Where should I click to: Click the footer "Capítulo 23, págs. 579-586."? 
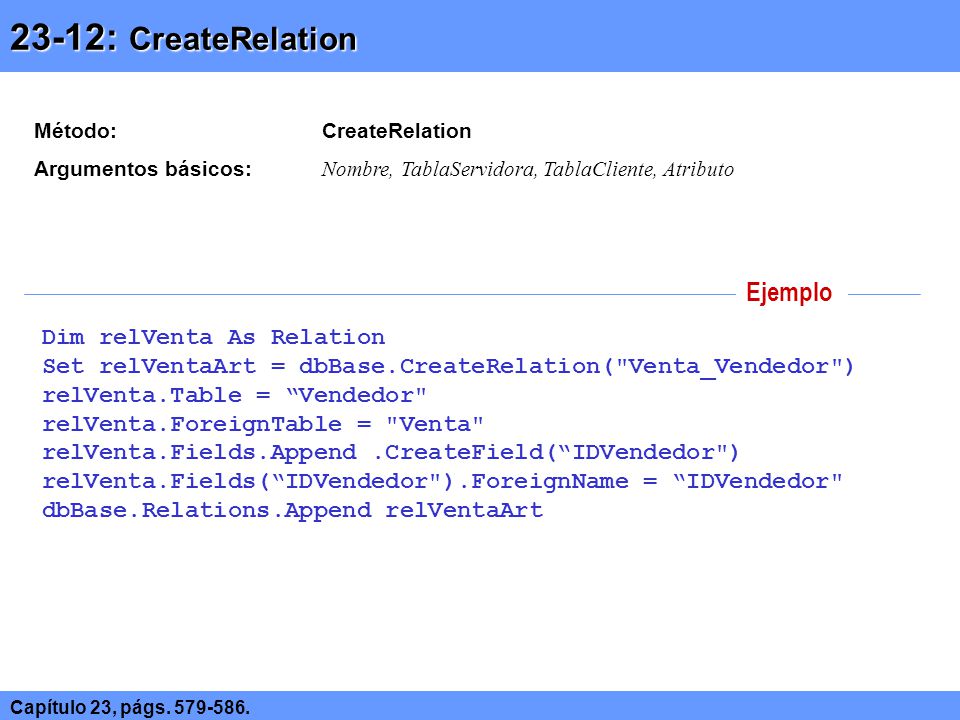tap(130, 707)
